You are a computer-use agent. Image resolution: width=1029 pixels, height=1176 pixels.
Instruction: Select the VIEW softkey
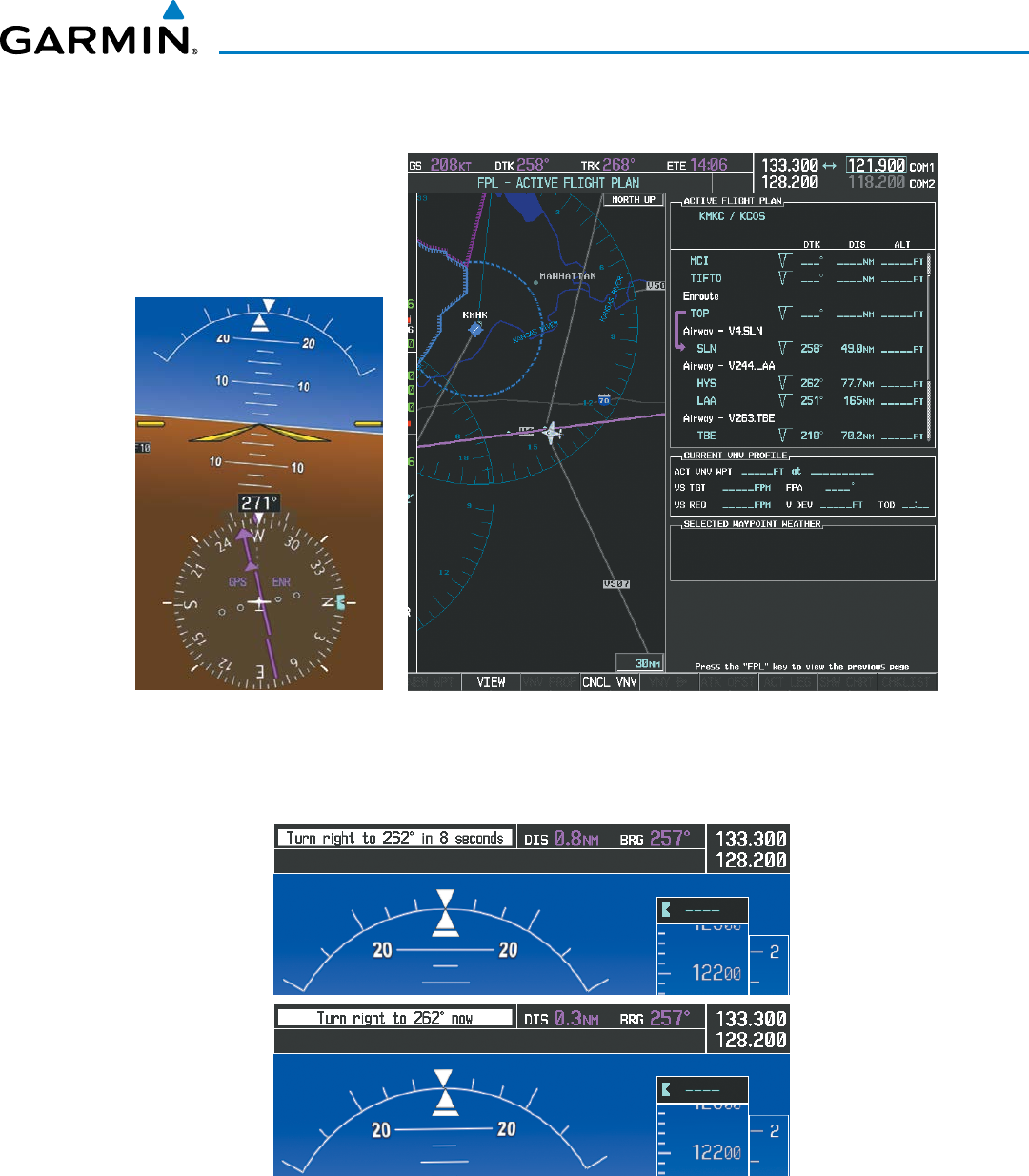492,682
